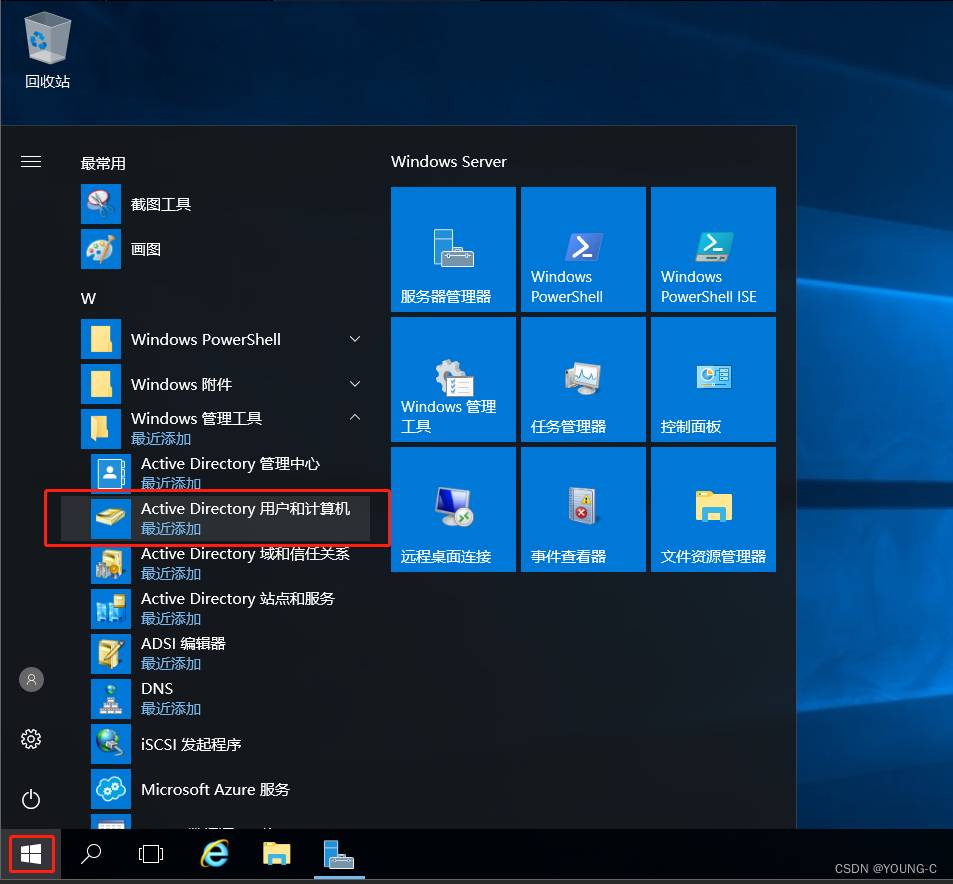Open the Server Manager tile
The width and height of the screenshot is (953, 884).
453,249
